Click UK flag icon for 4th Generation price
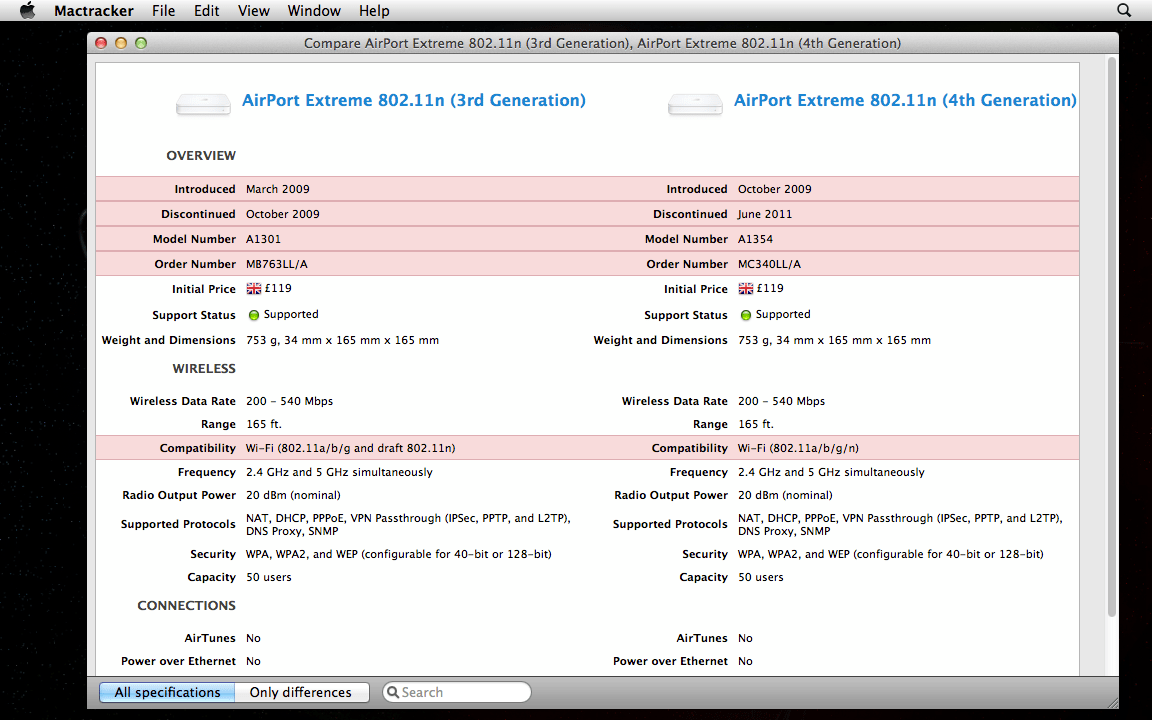Viewport: 1152px width, 720px height. pyautogui.click(x=746, y=289)
